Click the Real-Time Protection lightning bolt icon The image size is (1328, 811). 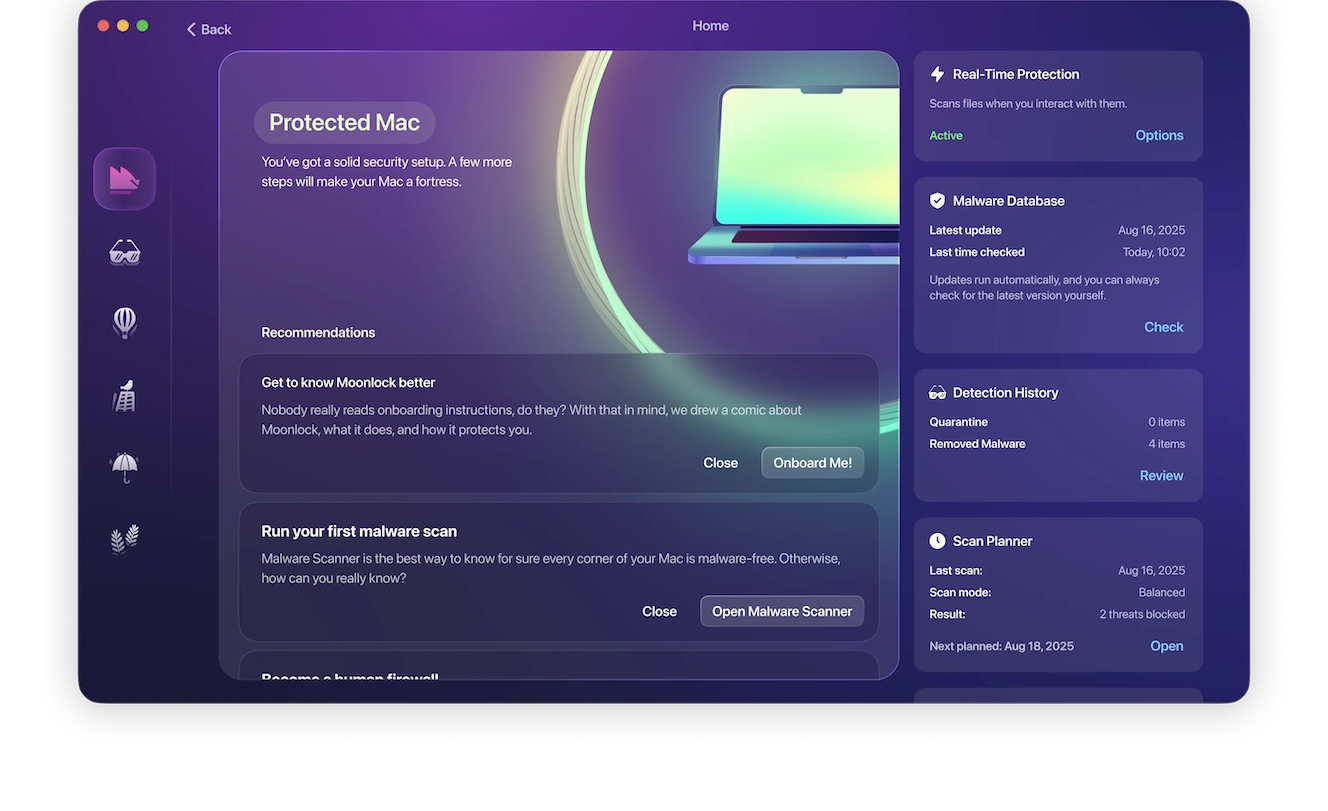point(937,74)
